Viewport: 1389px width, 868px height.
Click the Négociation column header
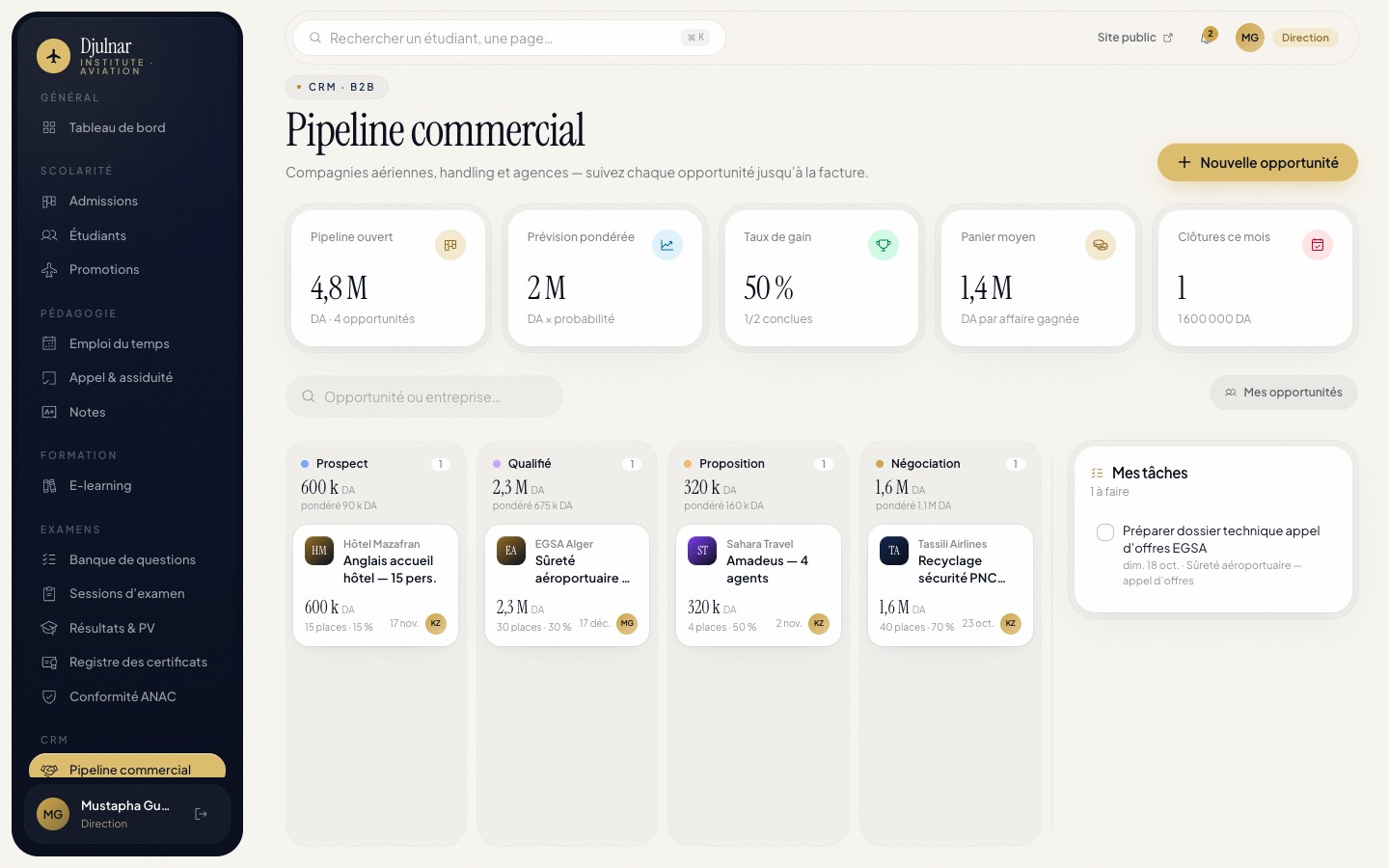tap(950, 464)
